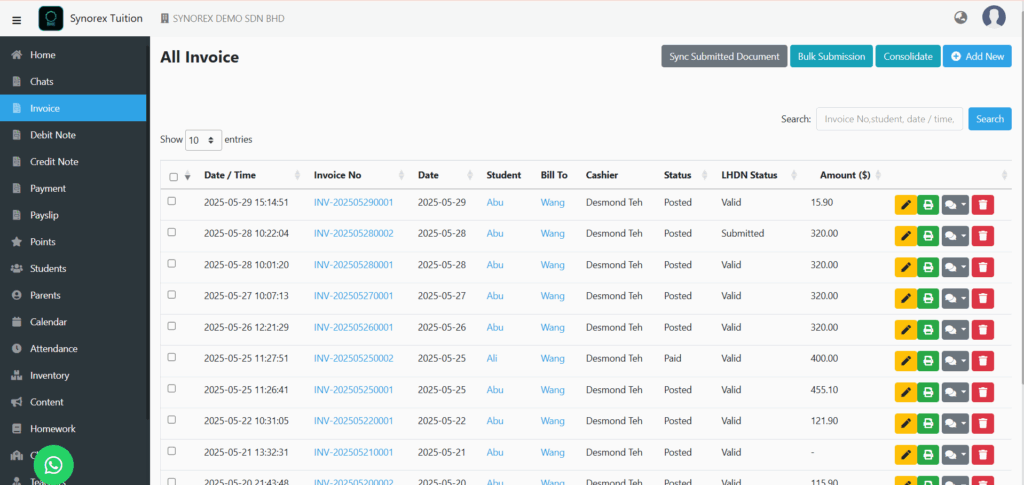Tick checkbox for invoice INV-202505250001
This screenshot has width=1024, height=485.
172,388
